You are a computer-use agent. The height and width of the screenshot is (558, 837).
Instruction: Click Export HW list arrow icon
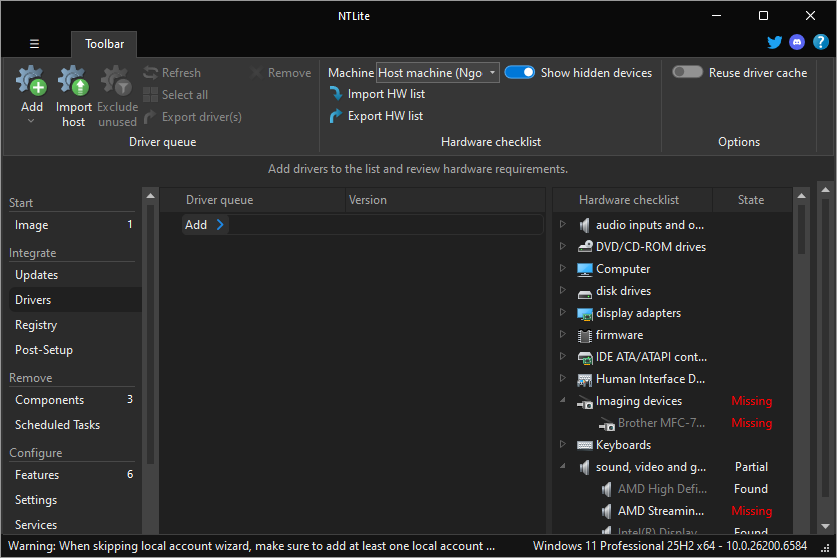tap(336, 116)
